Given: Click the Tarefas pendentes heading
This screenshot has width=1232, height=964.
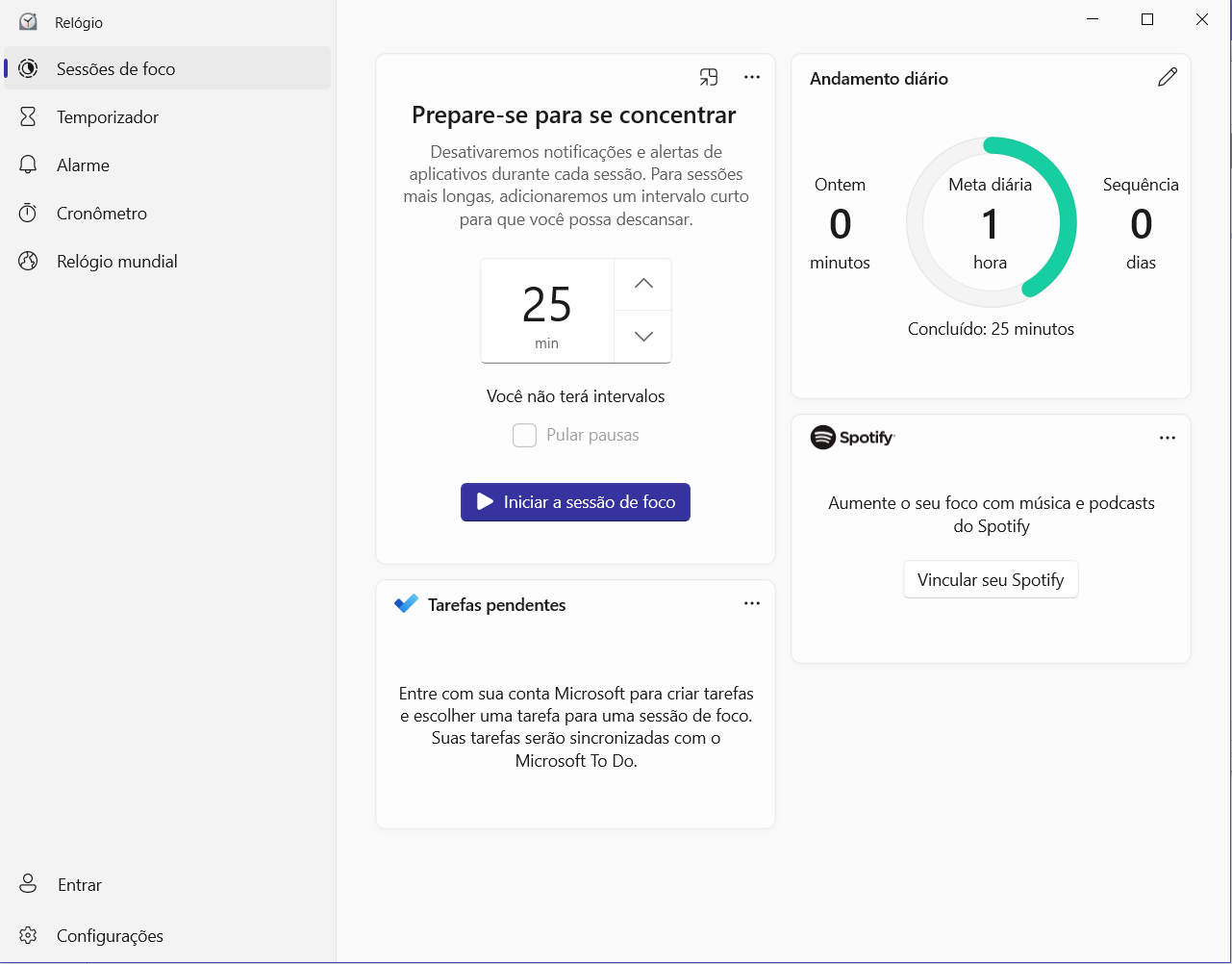Looking at the screenshot, I should click(x=496, y=605).
